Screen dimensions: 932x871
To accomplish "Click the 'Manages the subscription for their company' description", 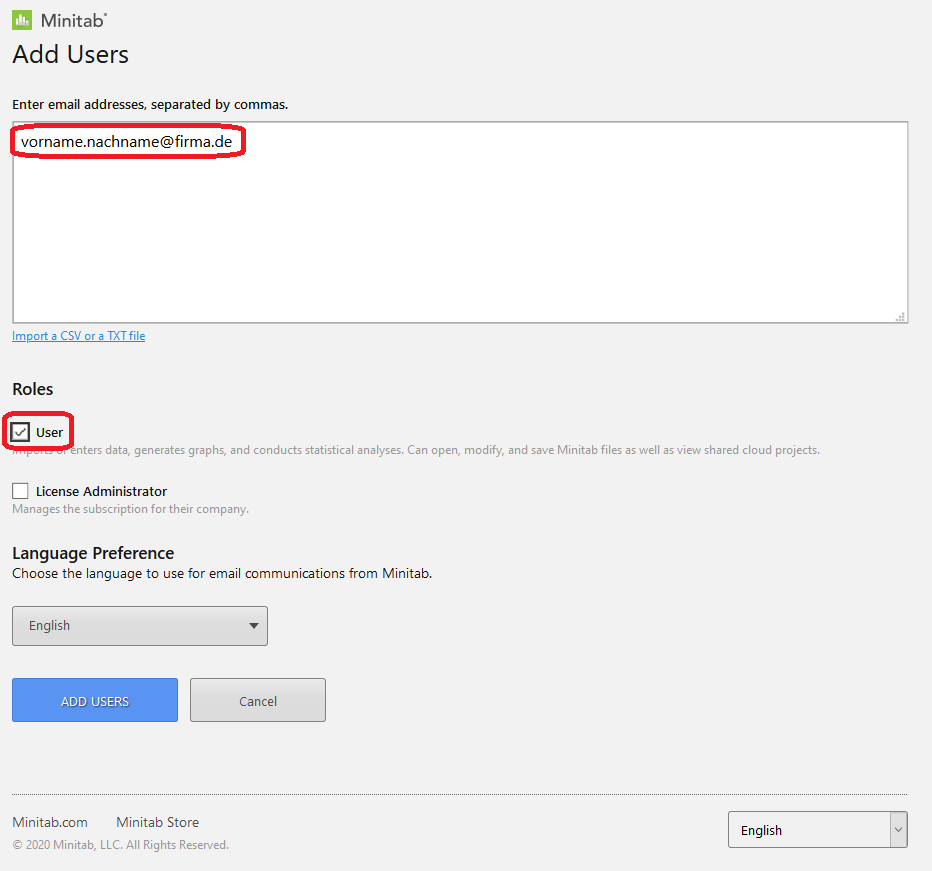I will tap(131, 509).
